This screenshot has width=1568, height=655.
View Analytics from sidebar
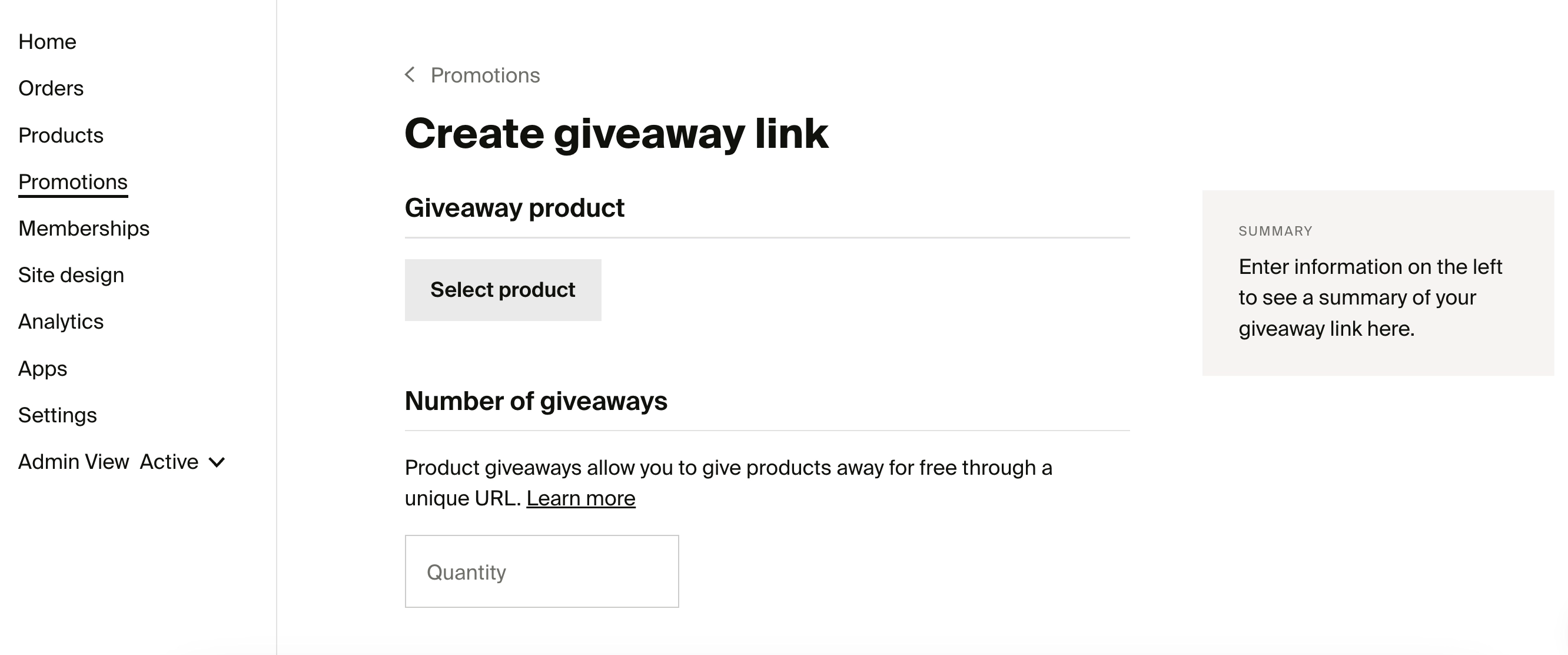(61, 322)
